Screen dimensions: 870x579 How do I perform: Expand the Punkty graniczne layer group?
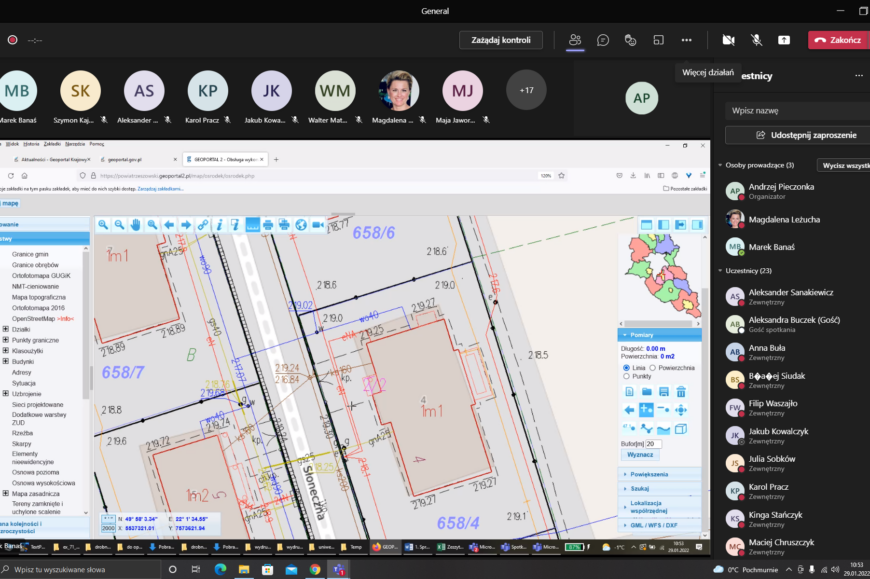6,339
